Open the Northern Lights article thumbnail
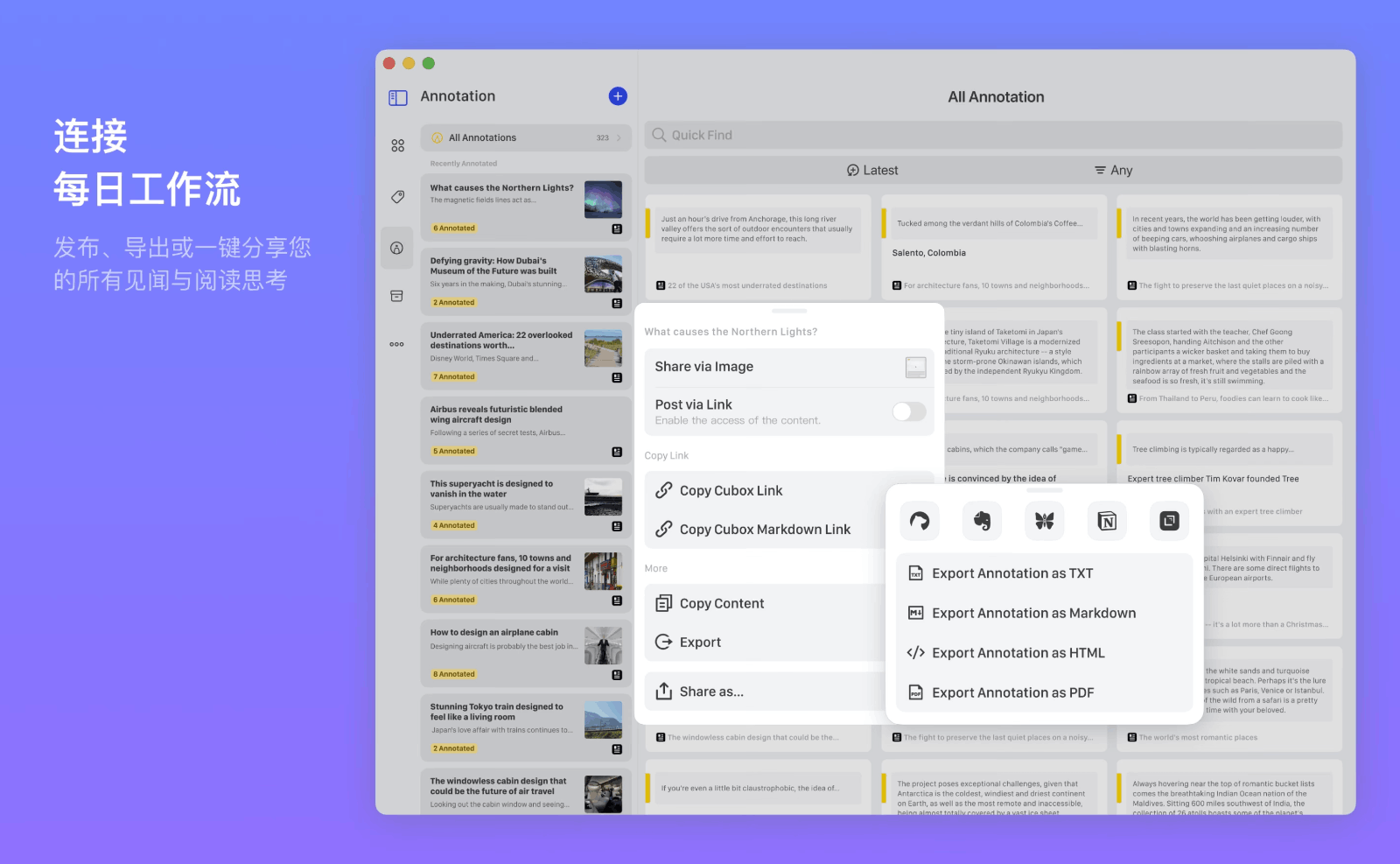This screenshot has height=864, width=1400. pos(603,200)
